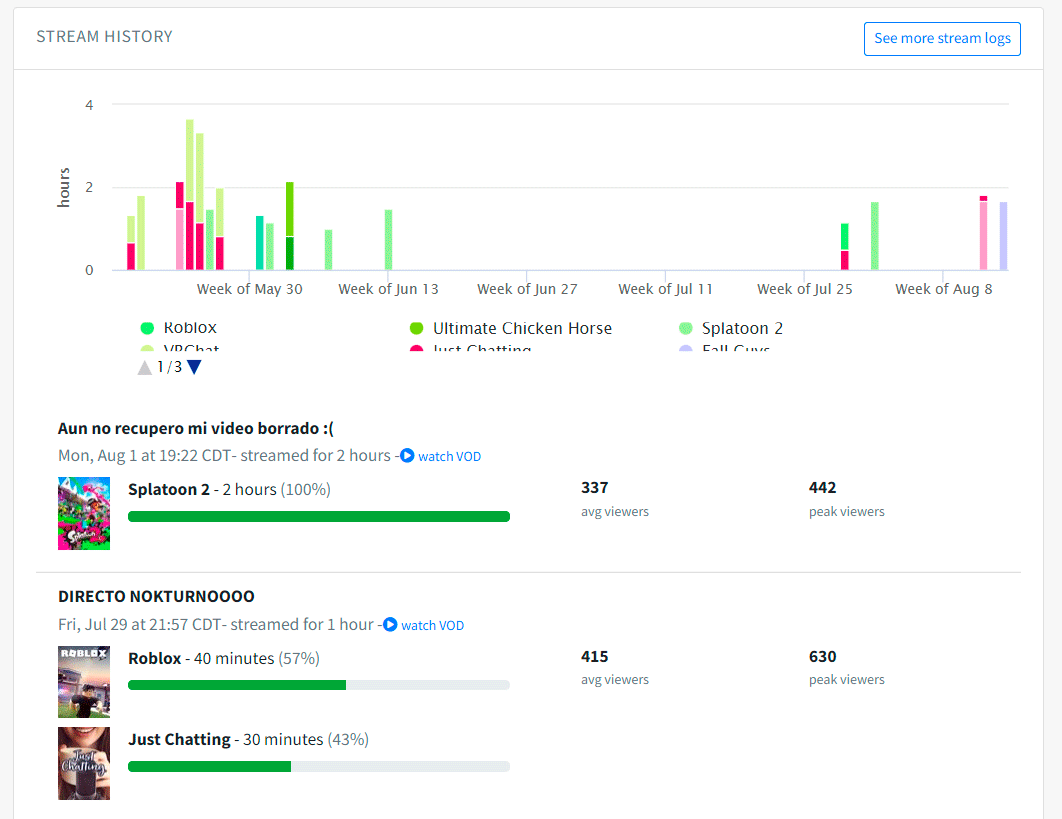This screenshot has height=819, width=1062.
Task: Click the 630 peak viewers value
Action: pyautogui.click(x=822, y=656)
